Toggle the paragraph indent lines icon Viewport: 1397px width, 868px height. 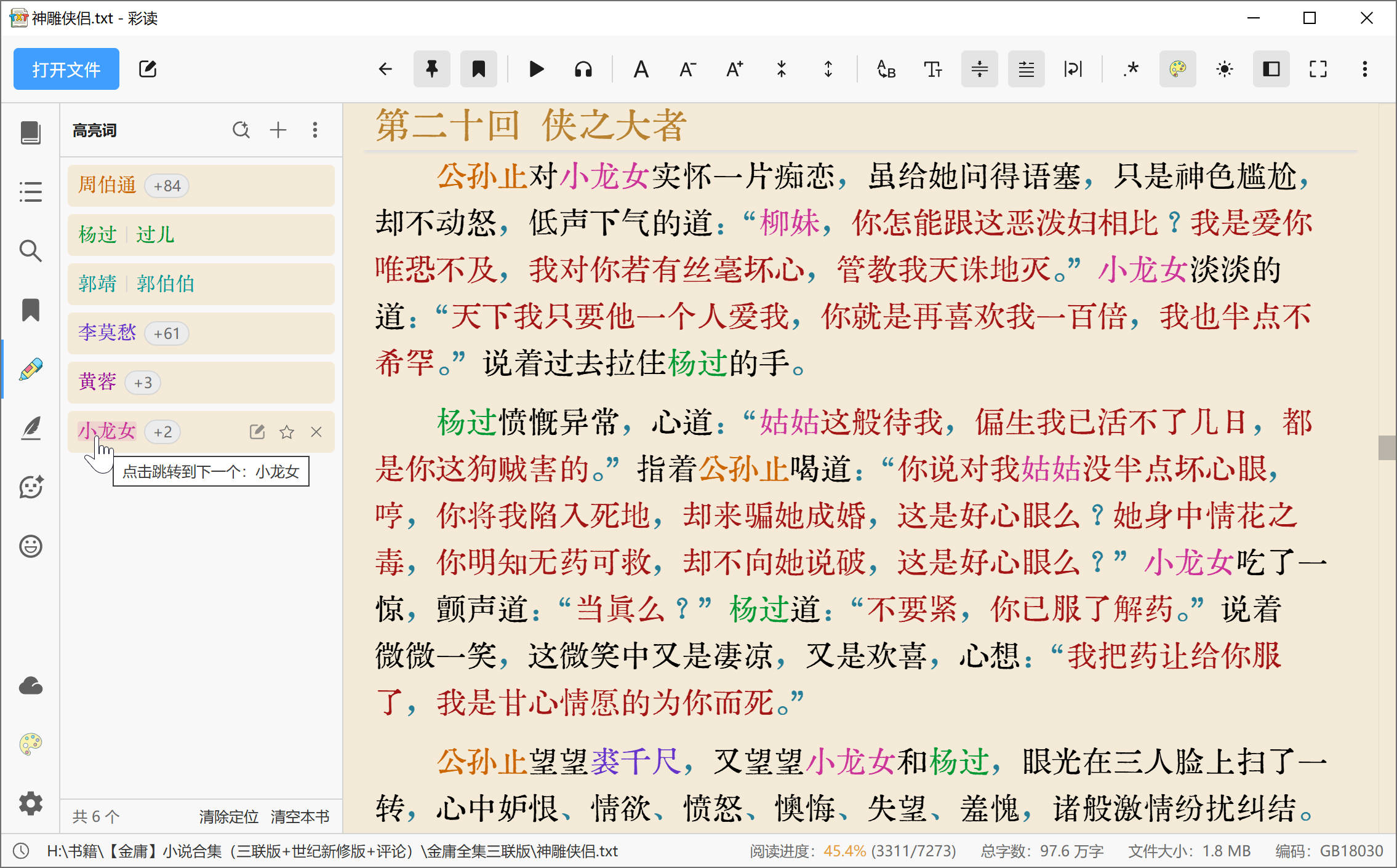click(1027, 69)
